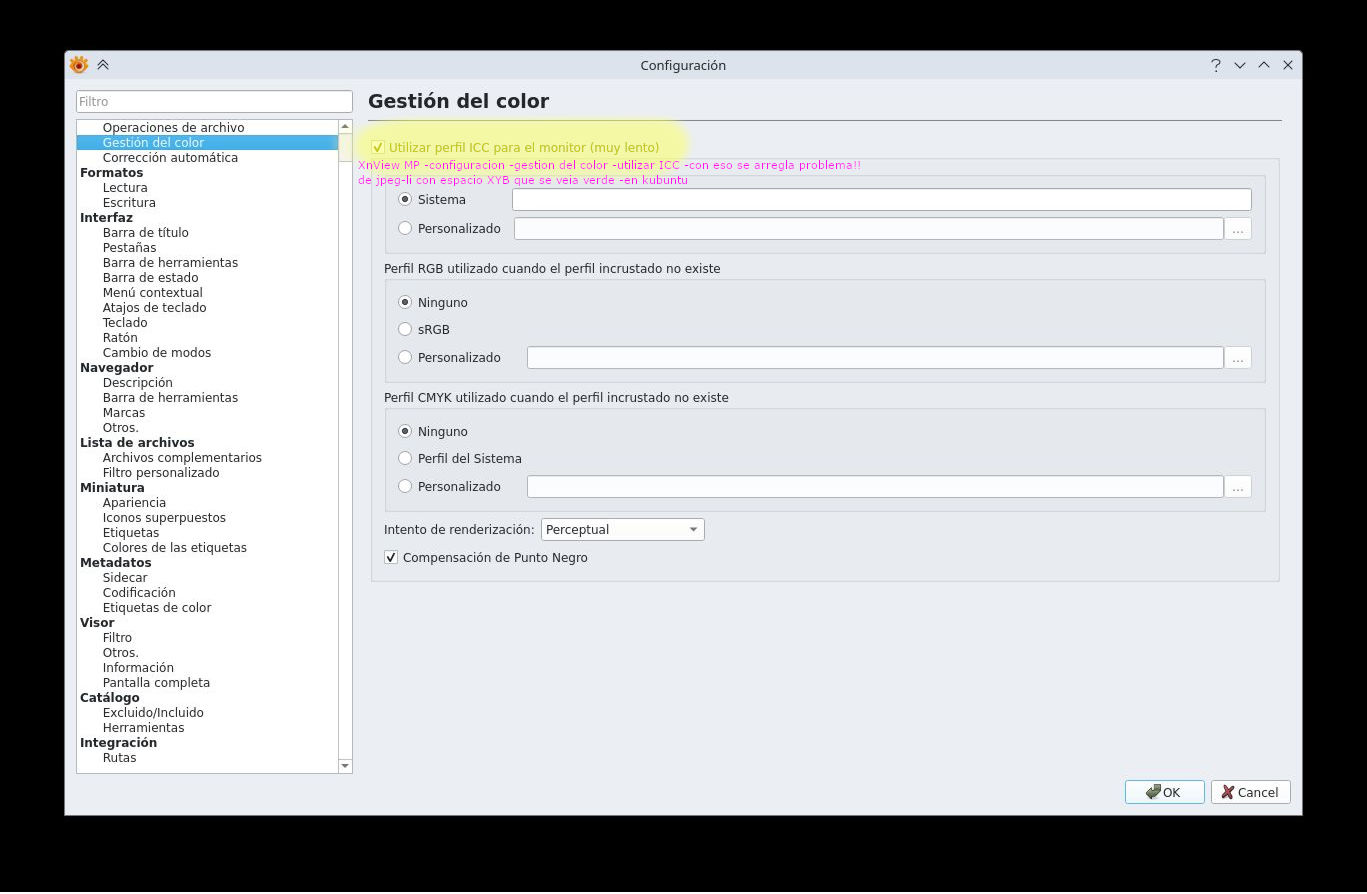
Task: Select the 'Formatos' category
Action: coord(111,172)
